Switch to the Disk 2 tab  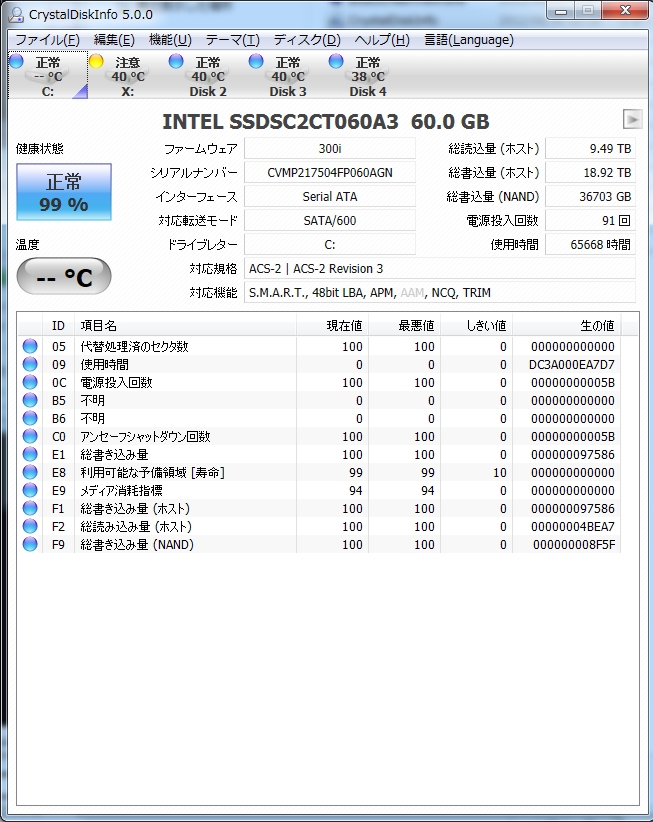[208, 76]
